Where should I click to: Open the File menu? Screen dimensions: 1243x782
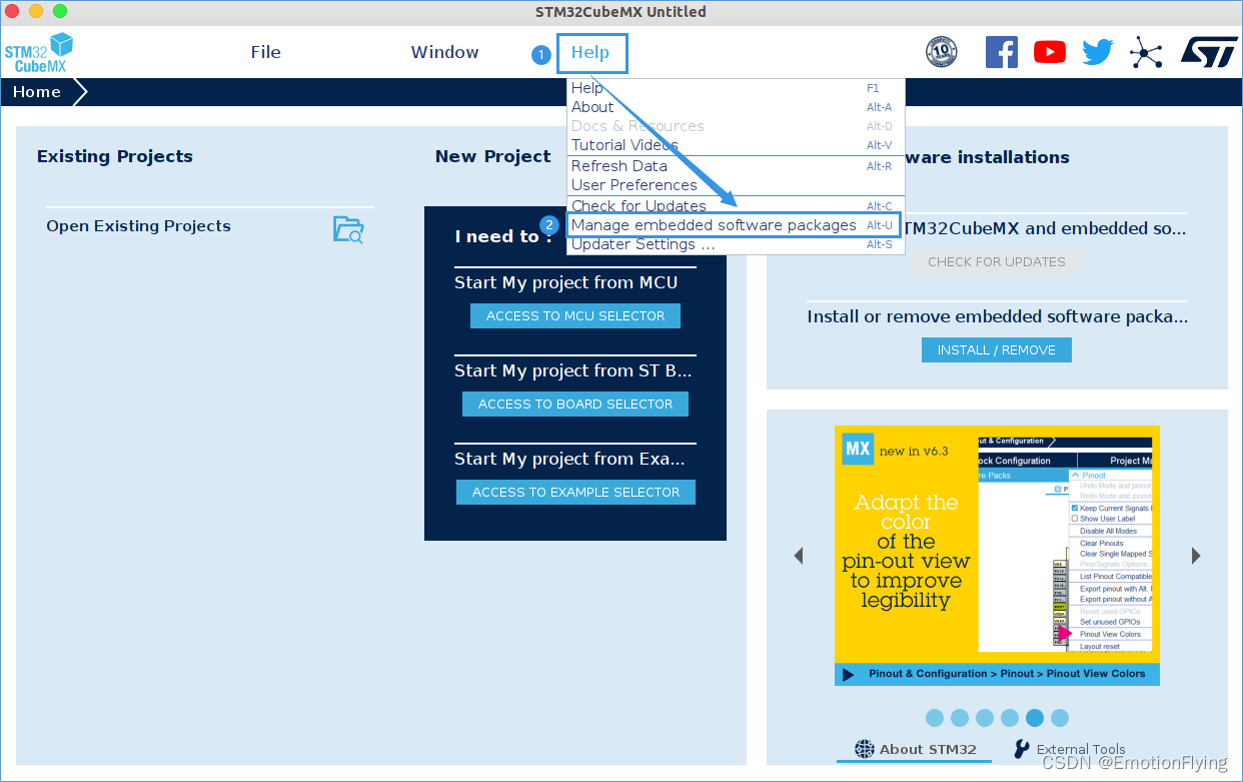tap(266, 52)
